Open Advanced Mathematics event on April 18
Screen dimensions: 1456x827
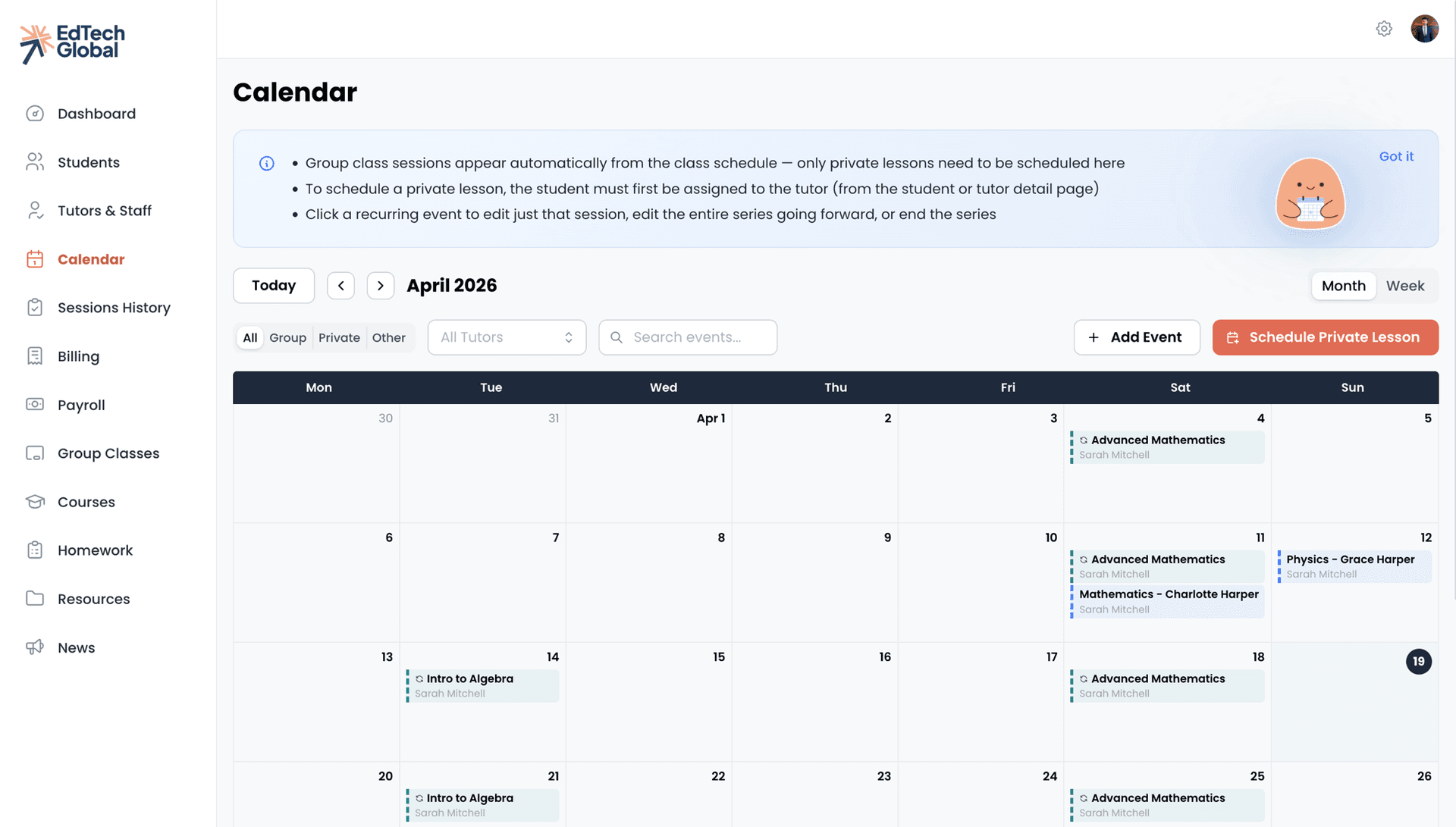(x=1167, y=686)
